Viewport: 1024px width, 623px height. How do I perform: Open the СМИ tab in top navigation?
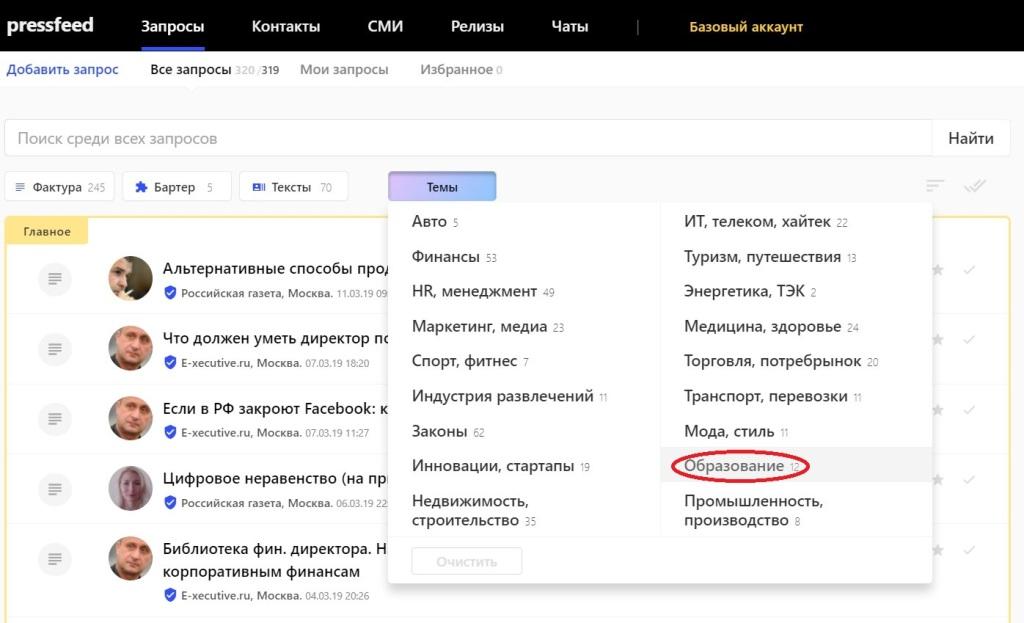385,27
